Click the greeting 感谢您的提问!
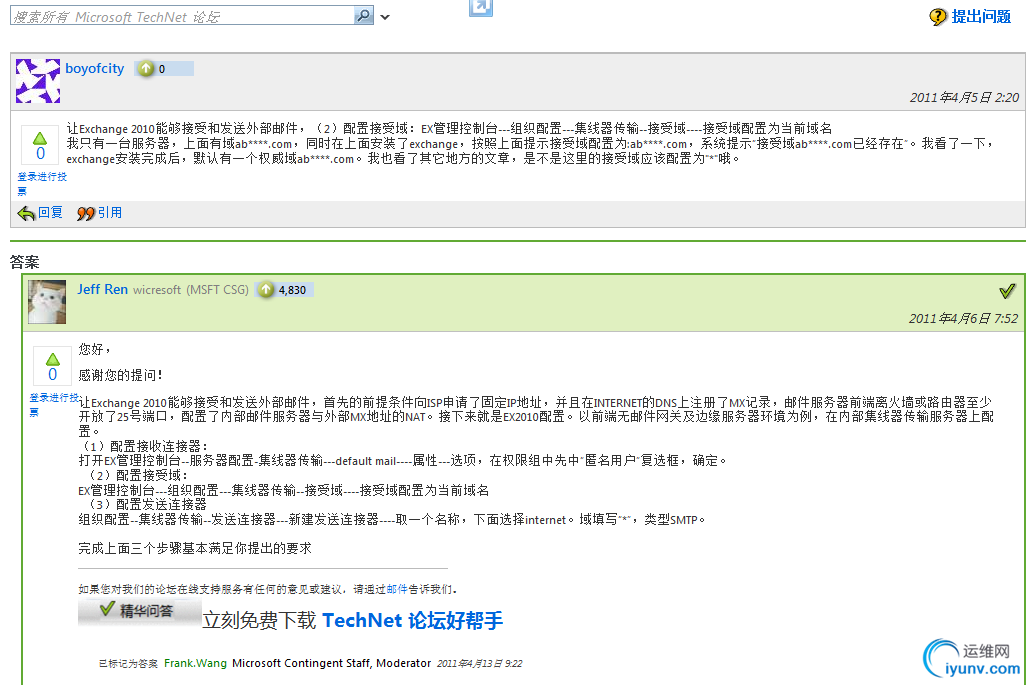The height and width of the screenshot is (685, 1026). pos(120,375)
